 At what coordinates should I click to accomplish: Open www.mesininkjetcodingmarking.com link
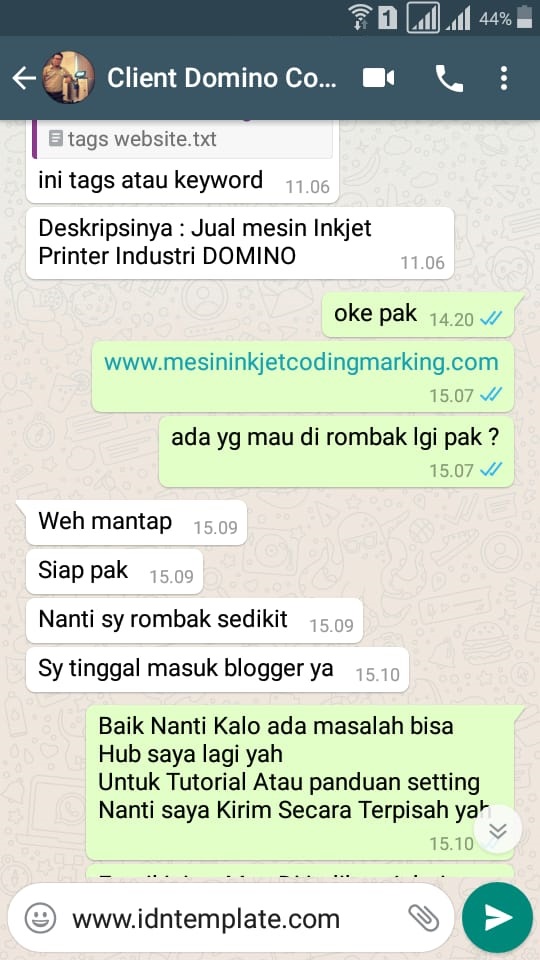301,362
